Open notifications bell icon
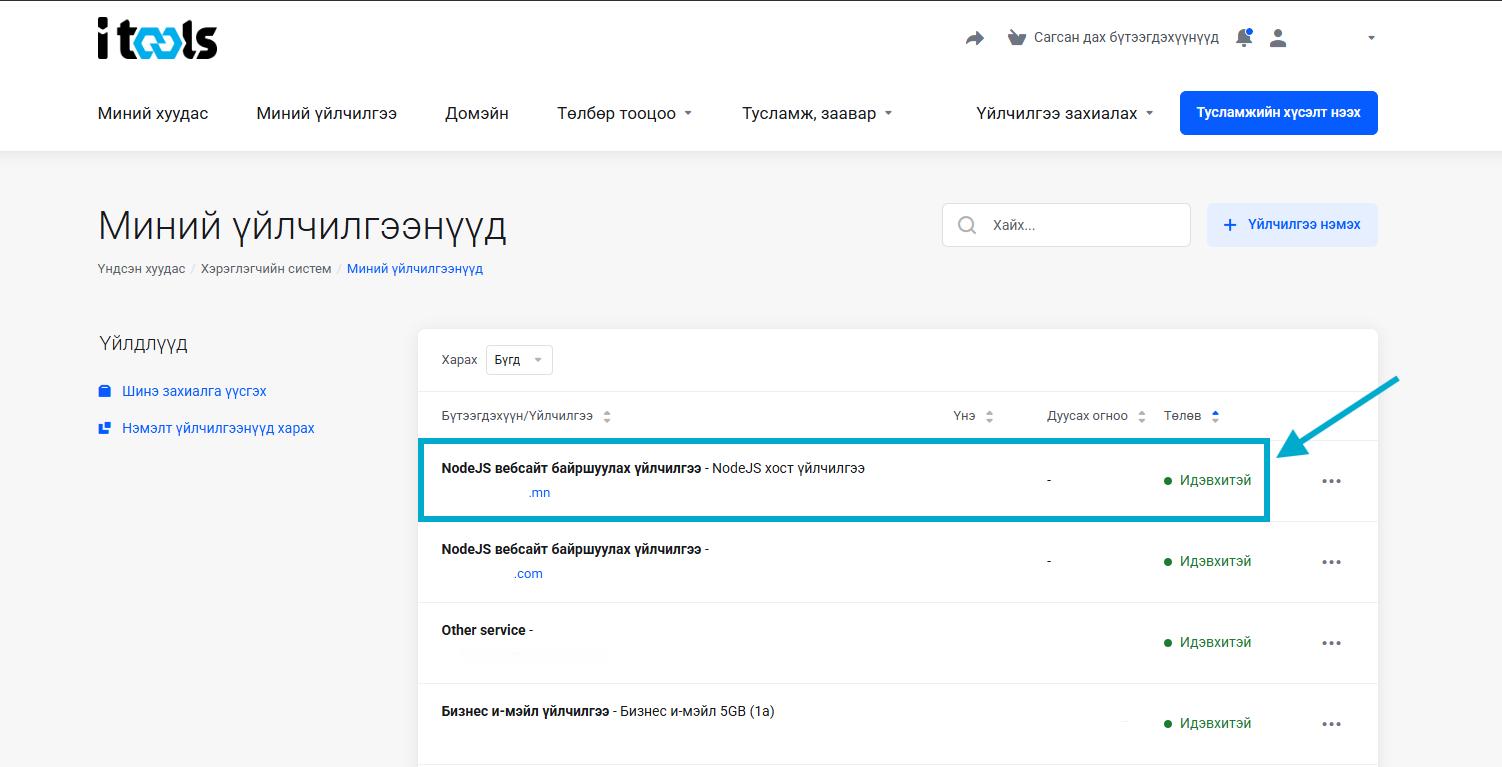Screen dimensions: 1502x767 pyautogui.click(x=1244, y=38)
